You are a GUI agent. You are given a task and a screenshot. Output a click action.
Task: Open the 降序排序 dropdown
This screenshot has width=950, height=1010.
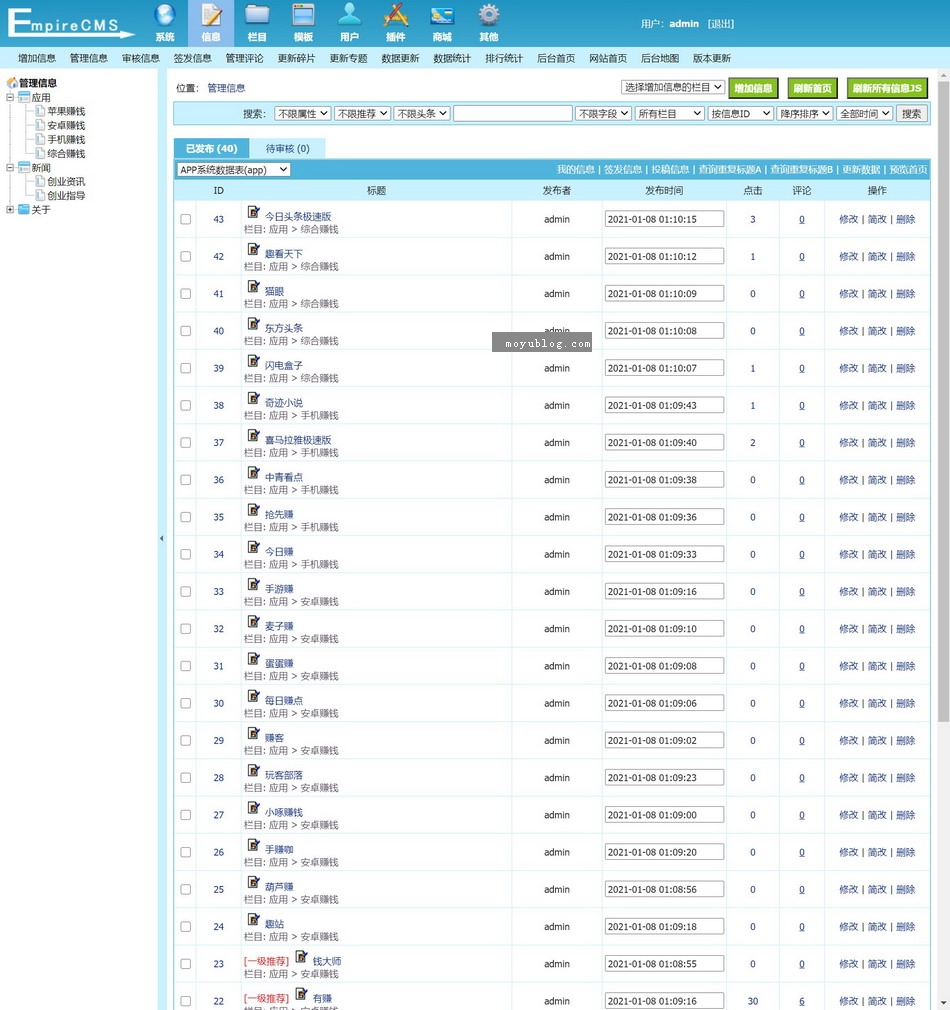[804, 113]
